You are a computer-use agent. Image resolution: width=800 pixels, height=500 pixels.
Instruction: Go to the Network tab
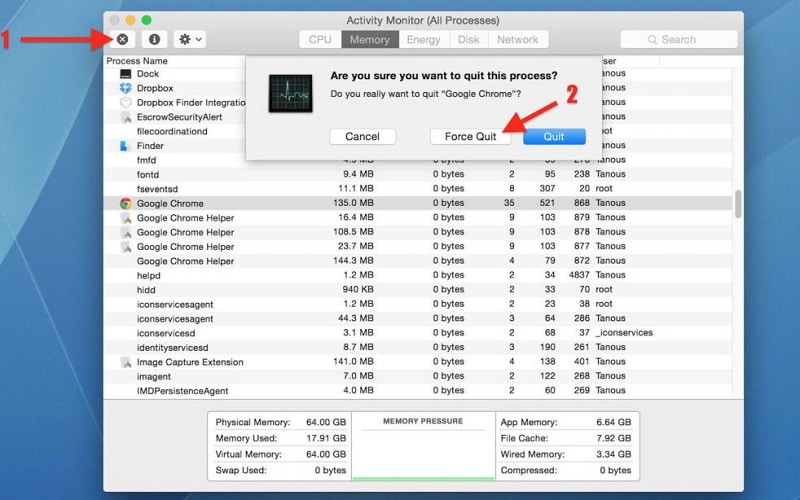coord(518,39)
